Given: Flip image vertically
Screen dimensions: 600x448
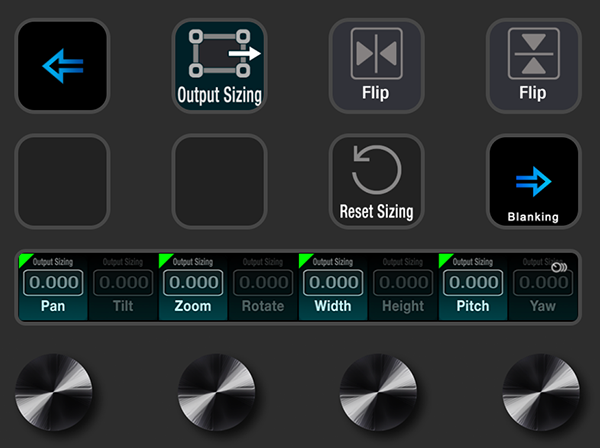Looking at the screenshot, I should (x=533, y=66).
